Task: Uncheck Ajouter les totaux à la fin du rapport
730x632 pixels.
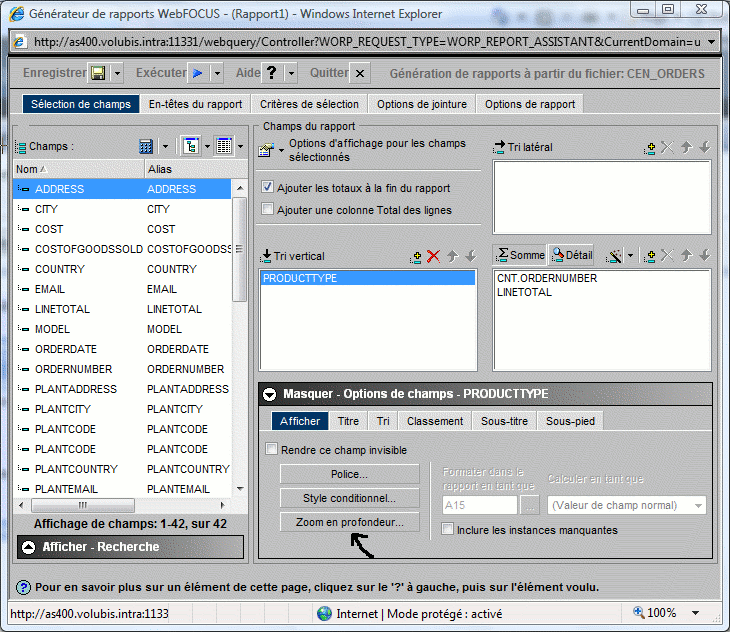Action: [x=267, y=187]
